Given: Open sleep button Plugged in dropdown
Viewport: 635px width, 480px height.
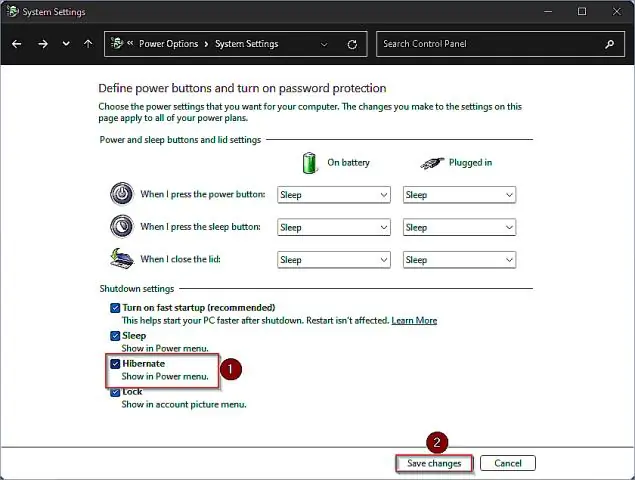Looking at the screenshot, I should click(x=458, y=227).
